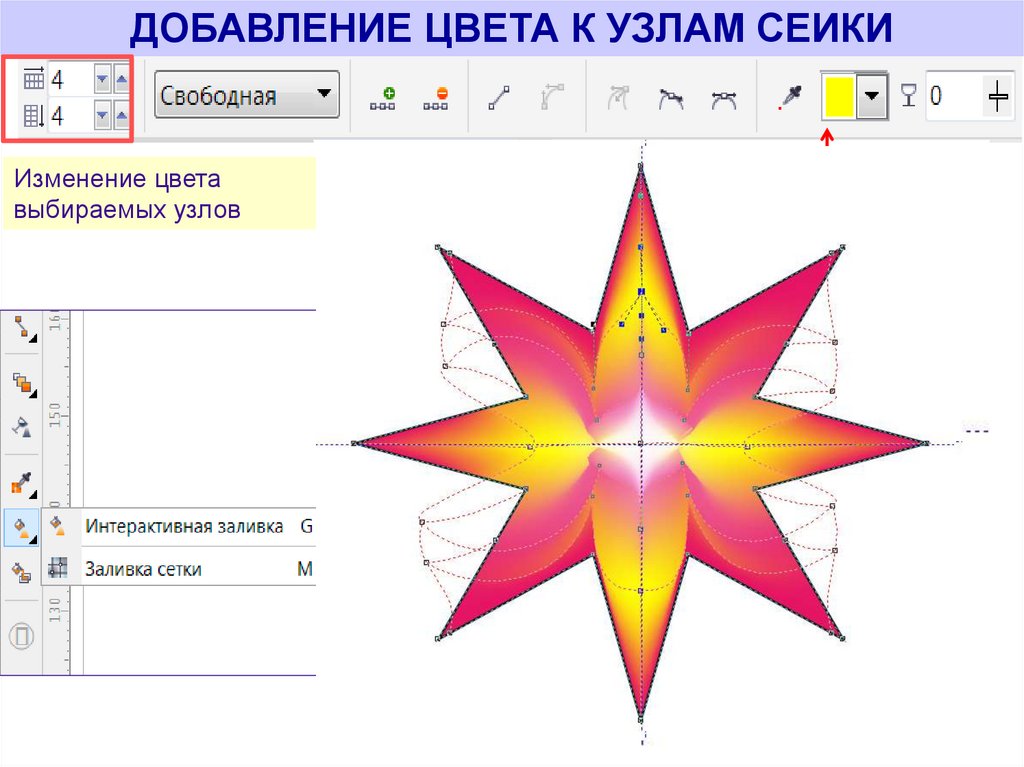
Task: Click the Add intersection node icon
Action: click(383, 98)
